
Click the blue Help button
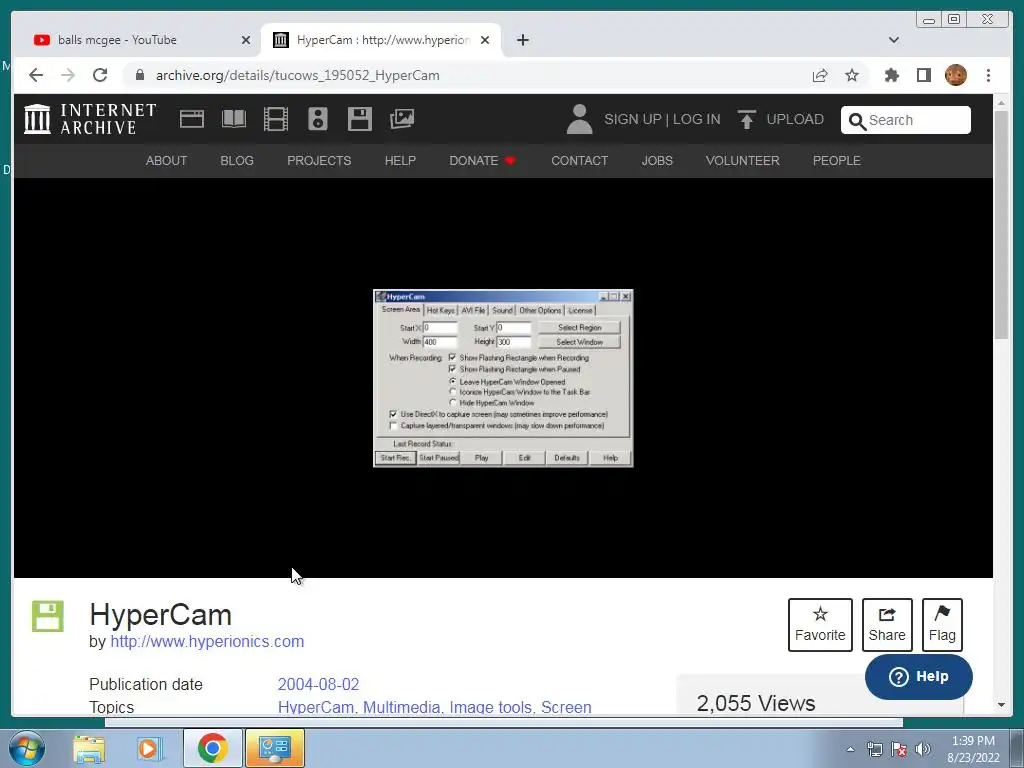[918, 677]
